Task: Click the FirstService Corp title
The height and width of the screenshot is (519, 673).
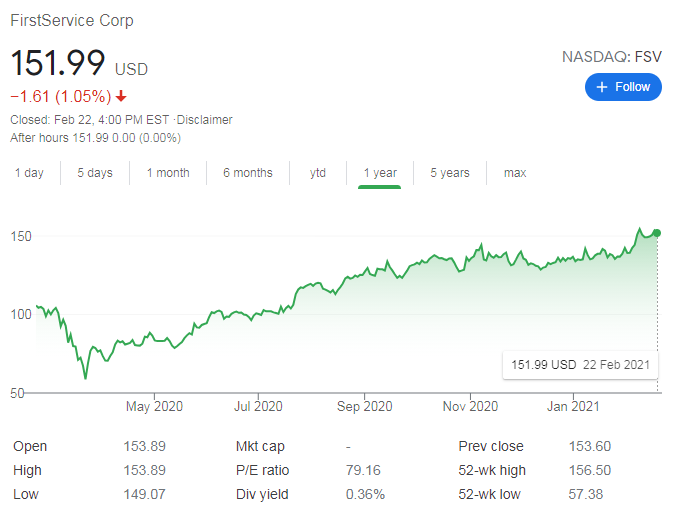Action: [x=72, y=20]
